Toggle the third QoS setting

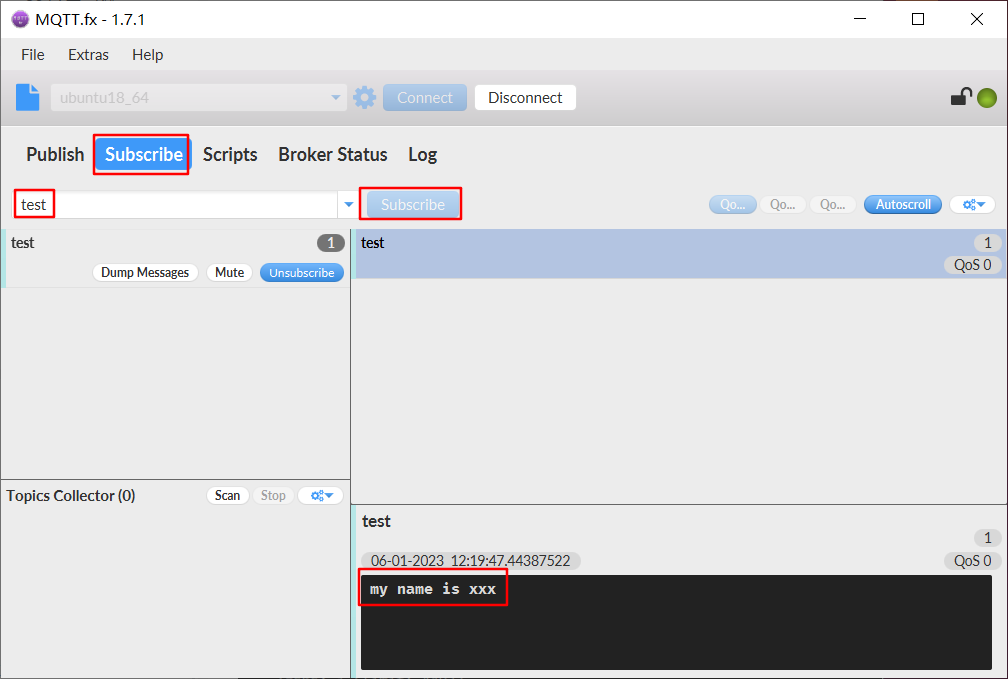(x=833, y=204)
